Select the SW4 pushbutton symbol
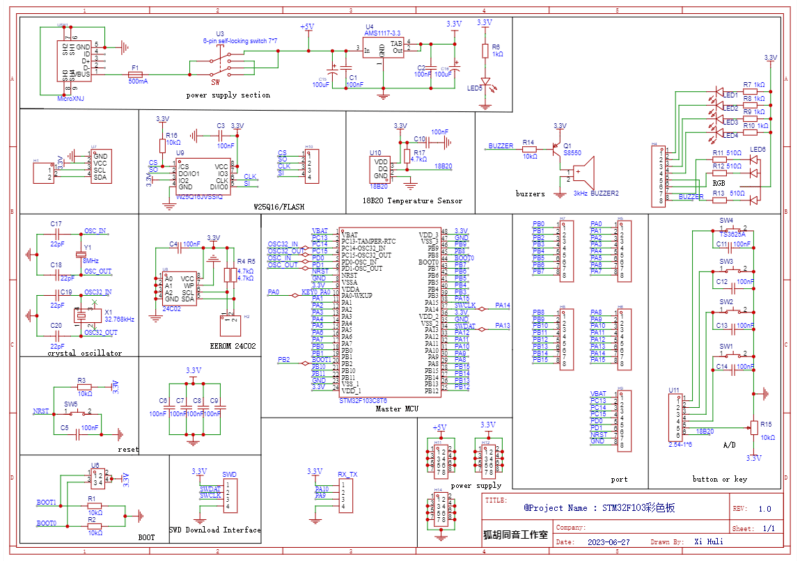This screenshot has height=561, width=800. (x=733, y=230)
